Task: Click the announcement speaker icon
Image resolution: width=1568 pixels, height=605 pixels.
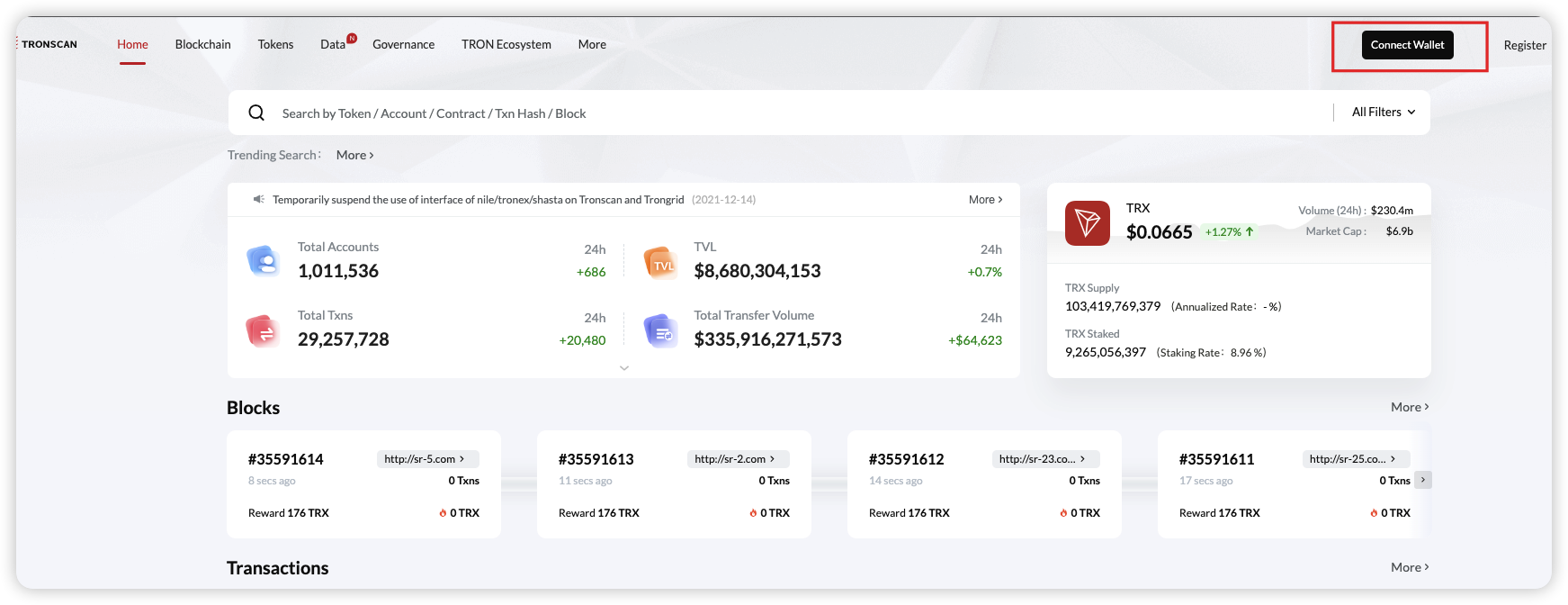Action: pyautogui.click(x=258, y=199)
